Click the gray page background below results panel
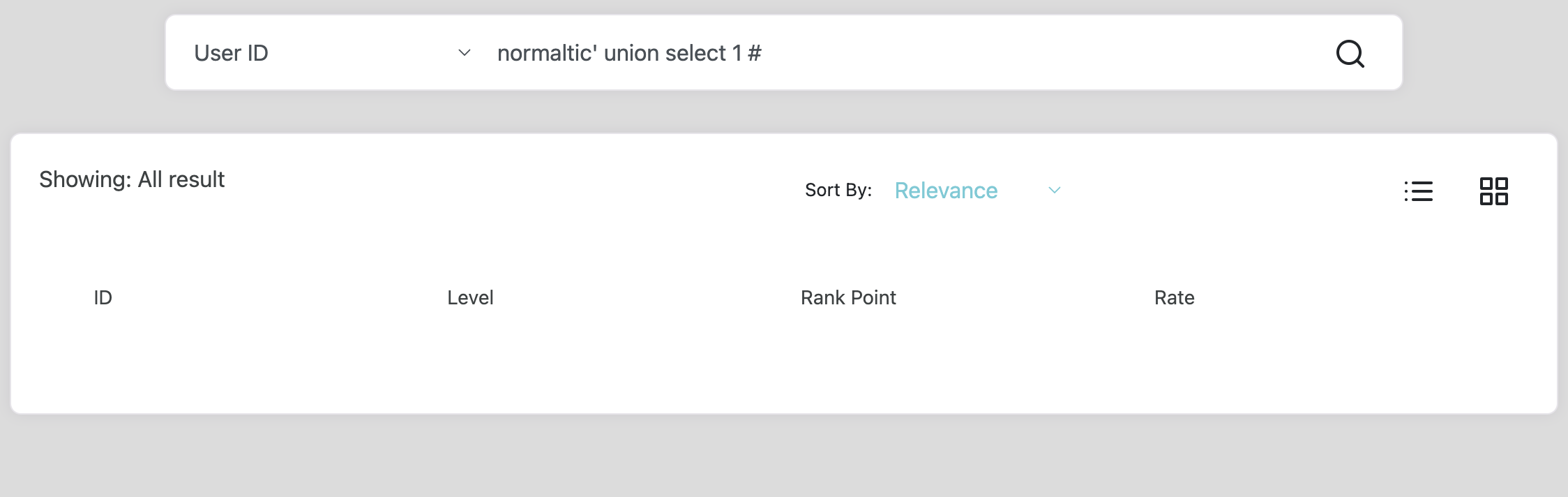Viewport: 1568px width, 497px height. pyautogui.click(x=784, y=457)
